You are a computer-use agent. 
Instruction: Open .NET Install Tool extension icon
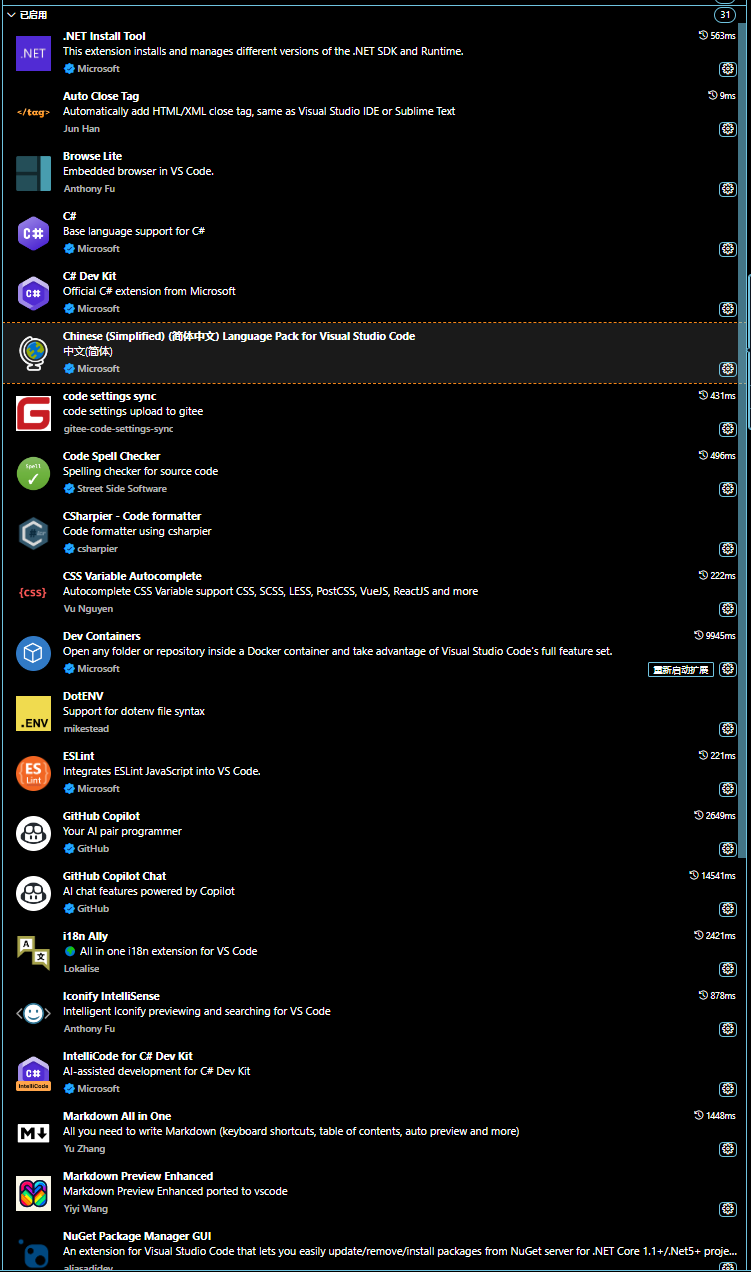[33, 53]
